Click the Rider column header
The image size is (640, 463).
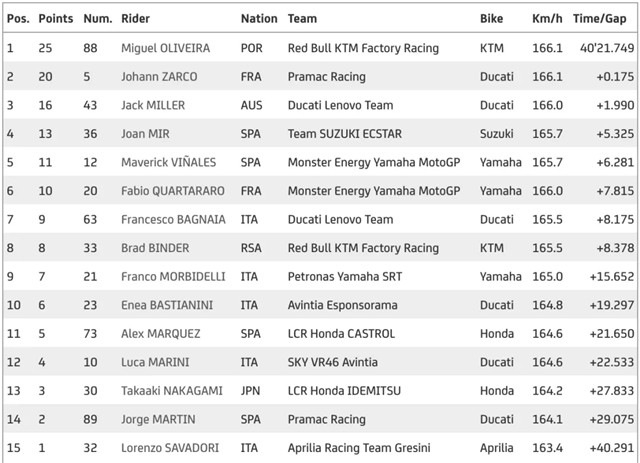click(135, 19)
